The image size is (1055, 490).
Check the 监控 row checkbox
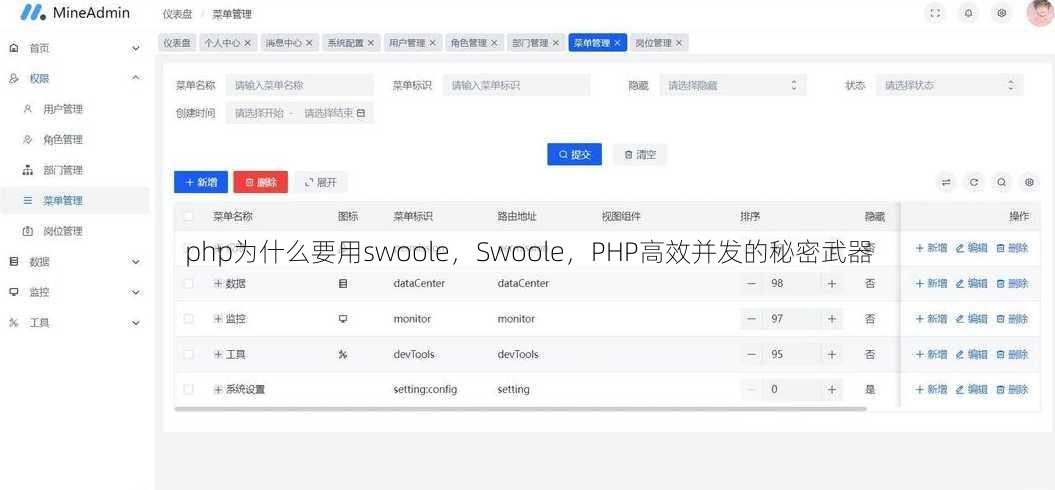click(188, 318)
